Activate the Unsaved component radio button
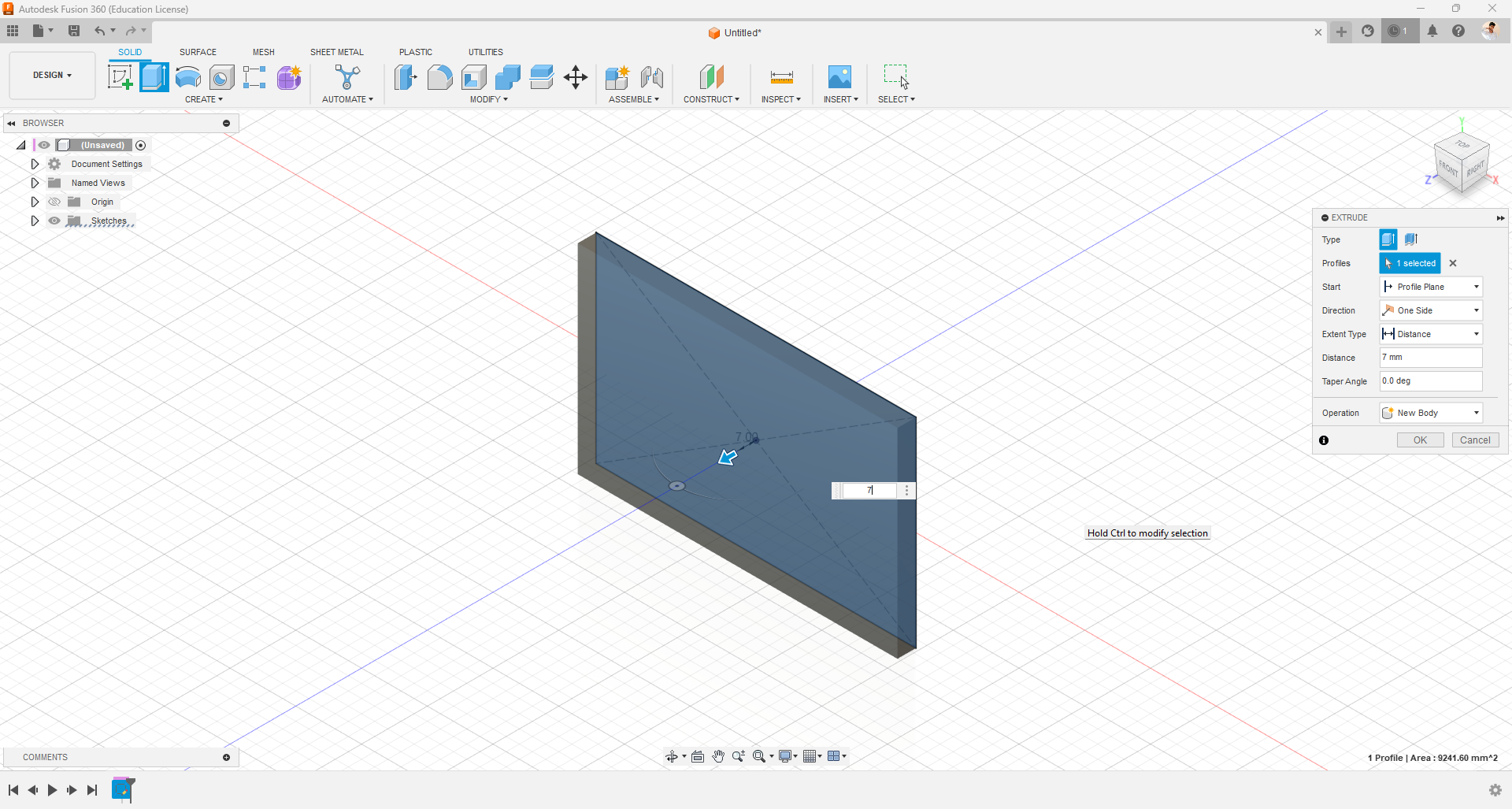The width and height of the screenshot is (1512, 809). point(141,145)
